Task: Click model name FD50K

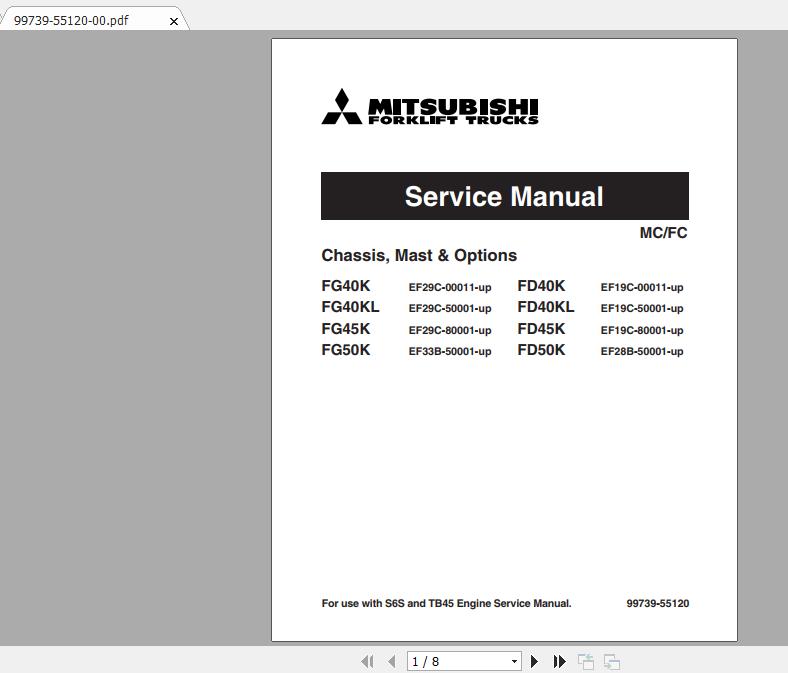Action: click(541, 350)
